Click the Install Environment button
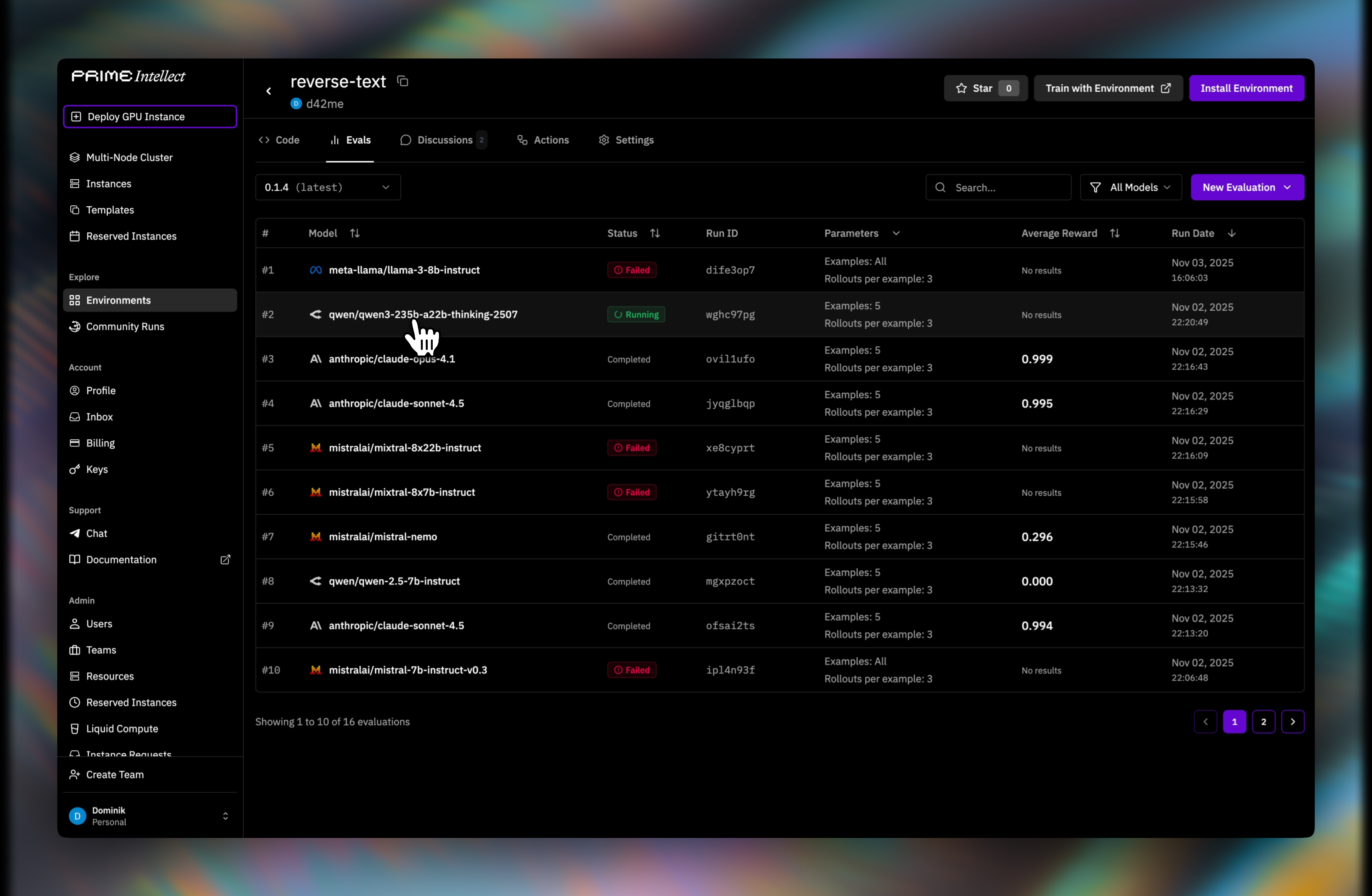 pos(1246,88)
